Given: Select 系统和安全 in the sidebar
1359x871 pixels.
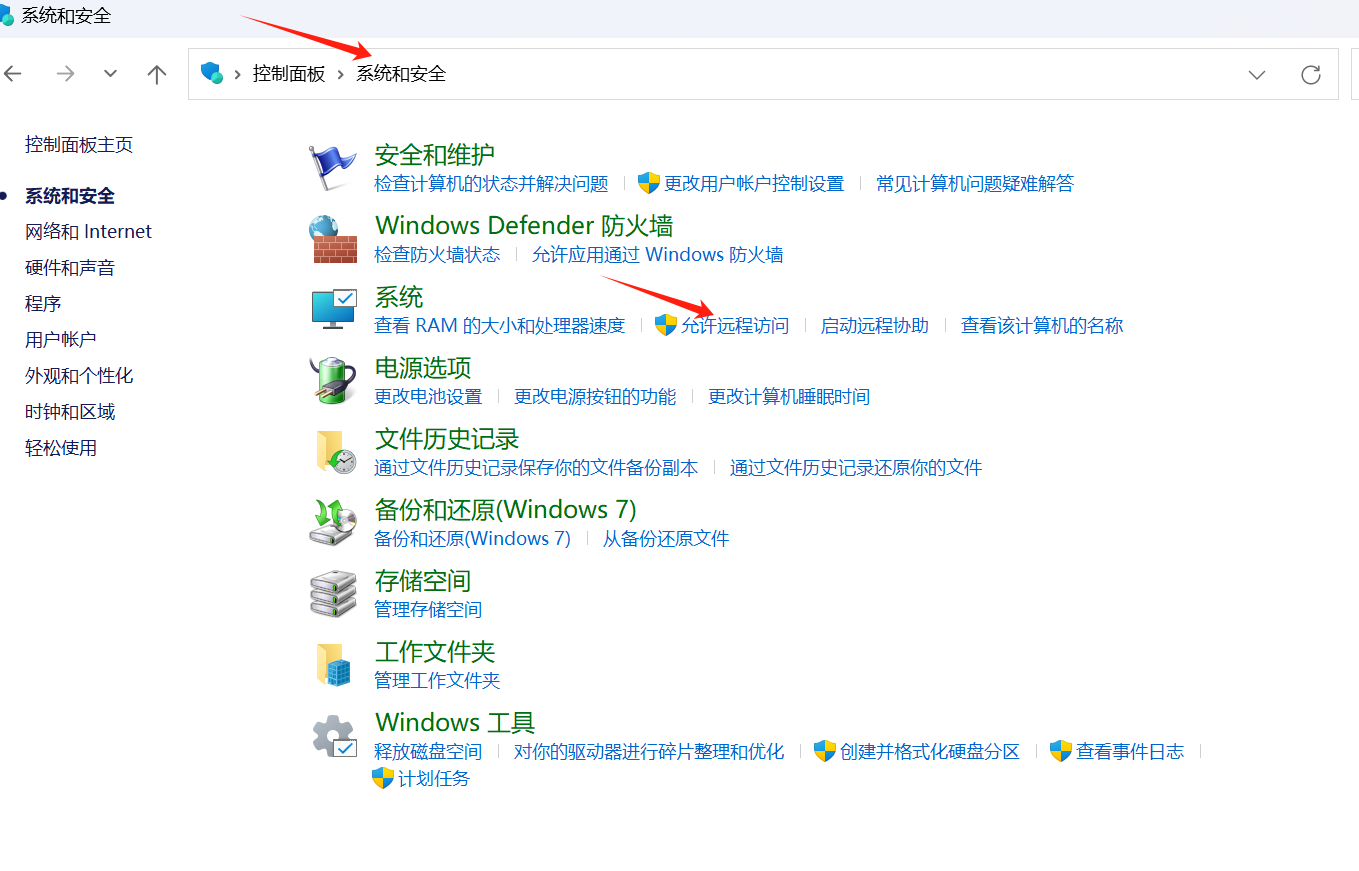Looking at the screenshot, I should pyautogui.click(x=70, y=196).
